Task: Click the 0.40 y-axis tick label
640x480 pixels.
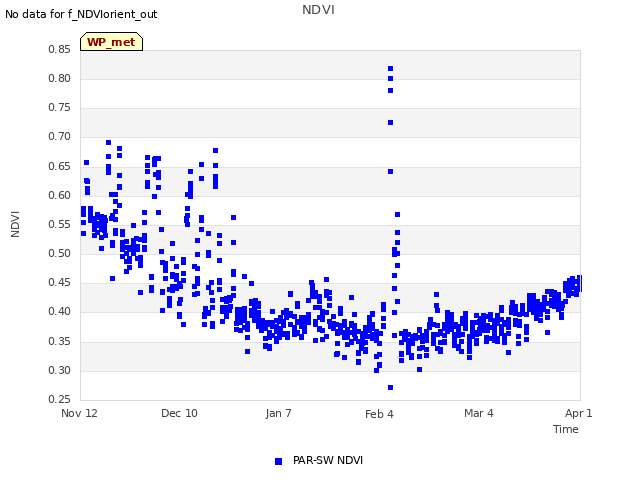Action: pyautogui.click(x=59, y=311)
